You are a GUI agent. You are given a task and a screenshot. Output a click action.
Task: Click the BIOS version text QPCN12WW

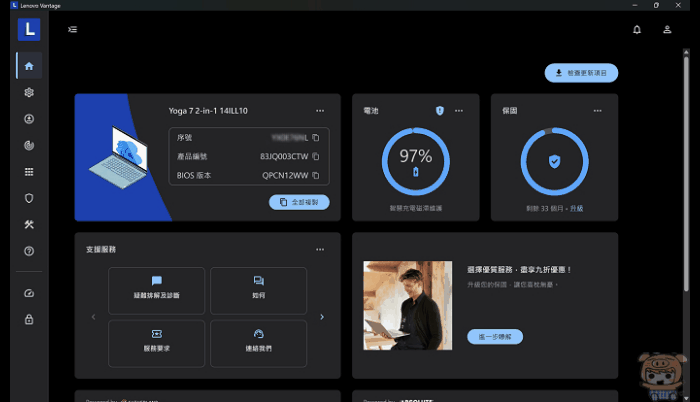click(x=285, y=176)
